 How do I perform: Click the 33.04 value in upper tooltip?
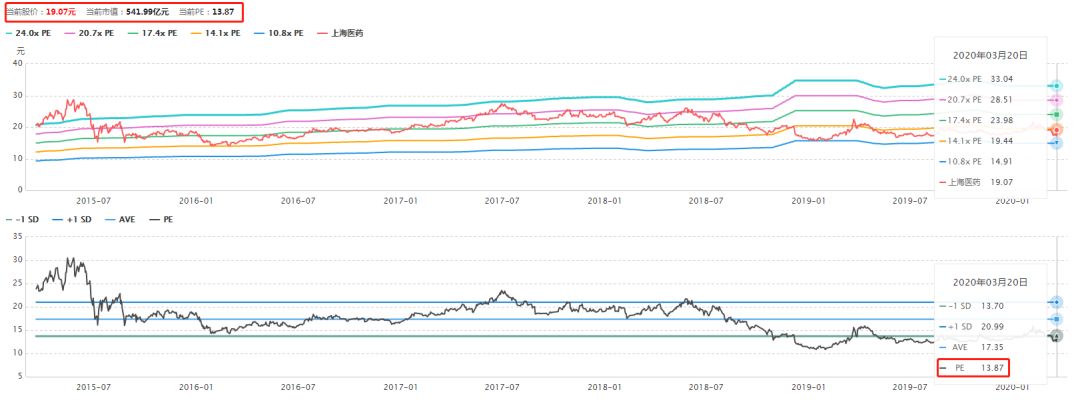coord(1002,79)
